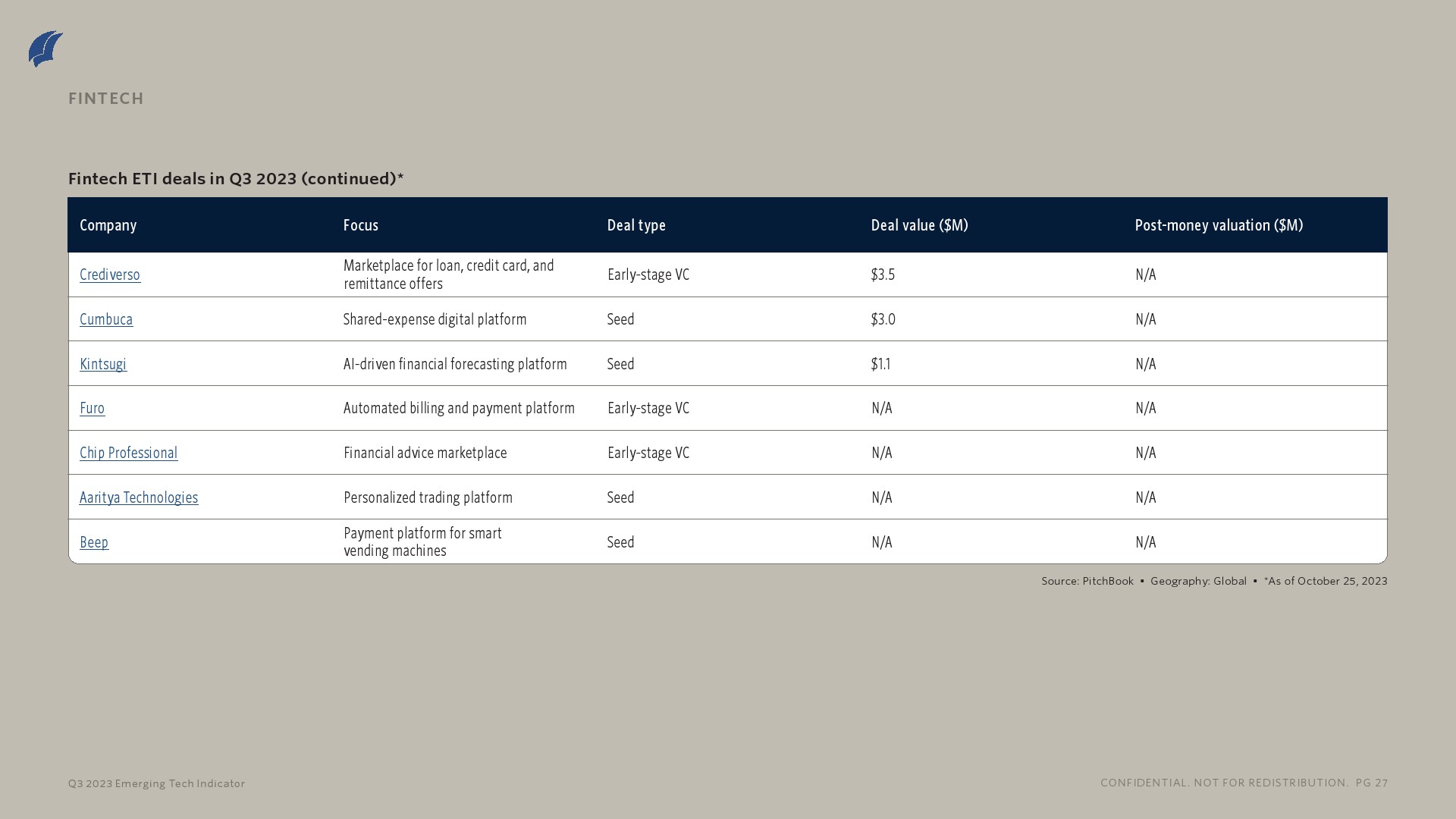
Task: Open the Crediverso company link
Action: [110, 275]
